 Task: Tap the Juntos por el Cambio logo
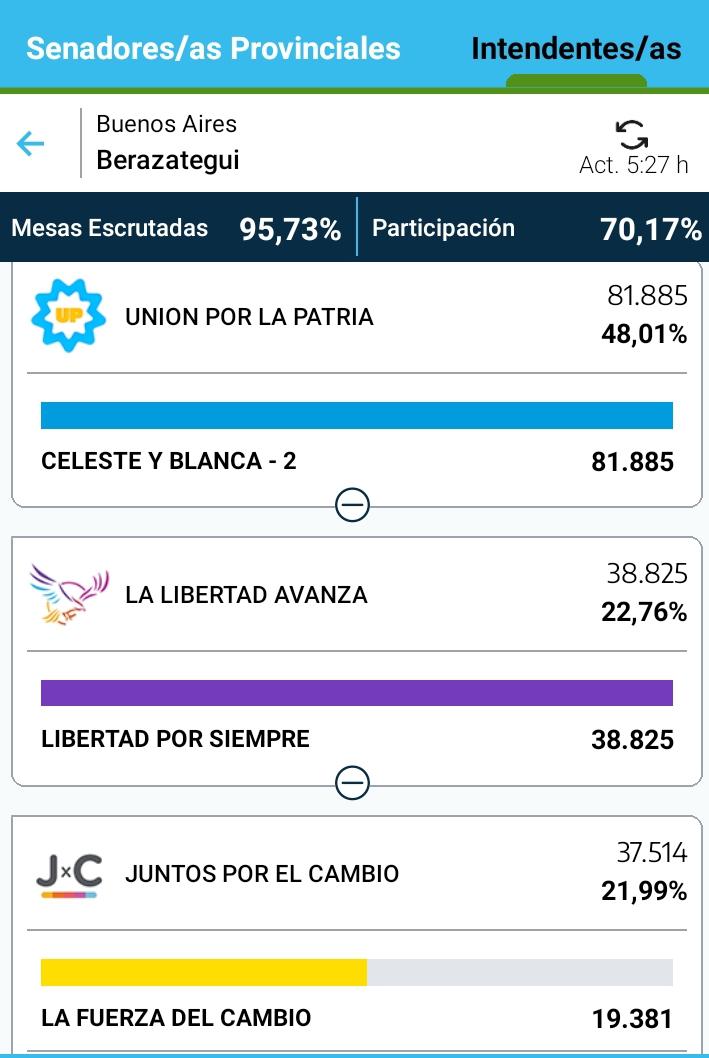[68, 873]
